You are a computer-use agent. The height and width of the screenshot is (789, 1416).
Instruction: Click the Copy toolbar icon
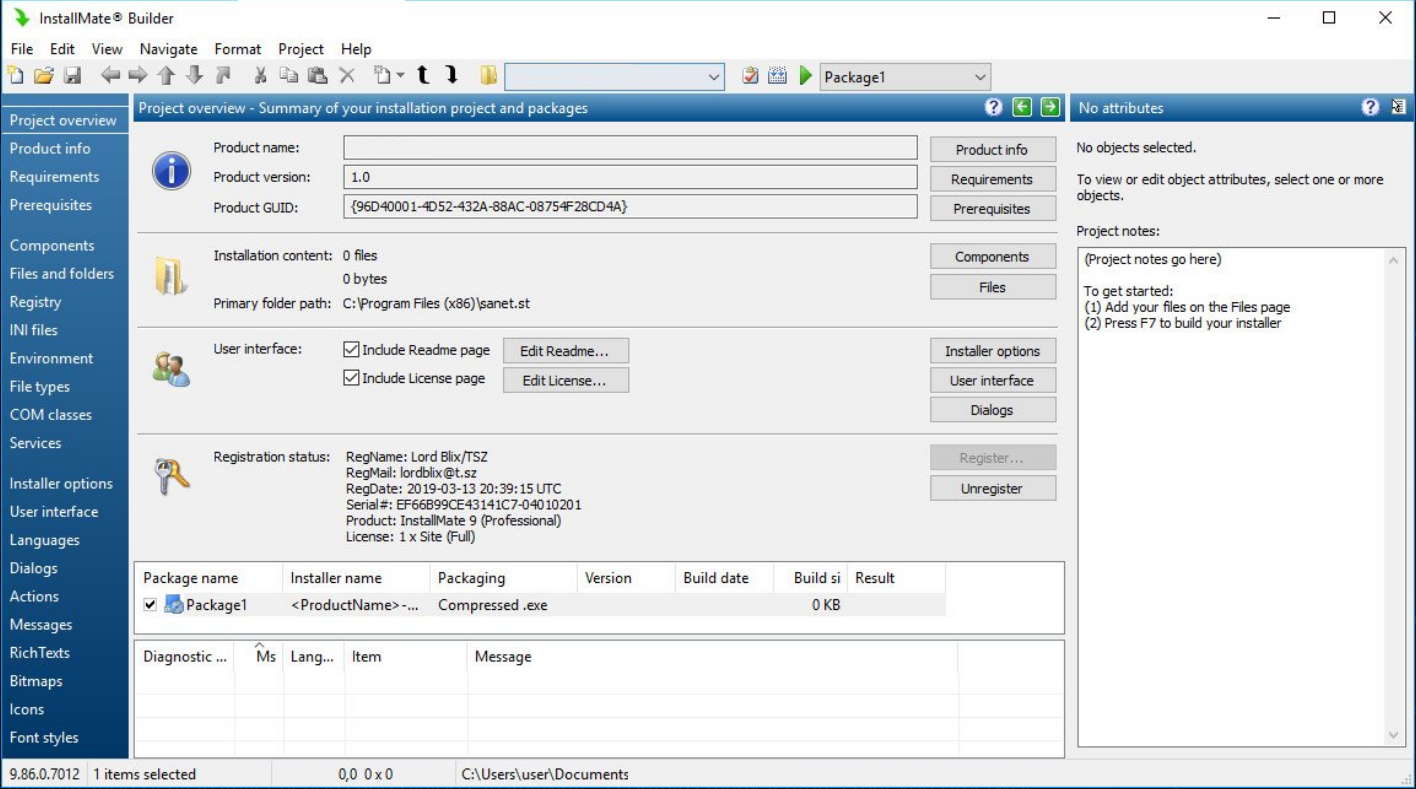(x=289, y=76)
